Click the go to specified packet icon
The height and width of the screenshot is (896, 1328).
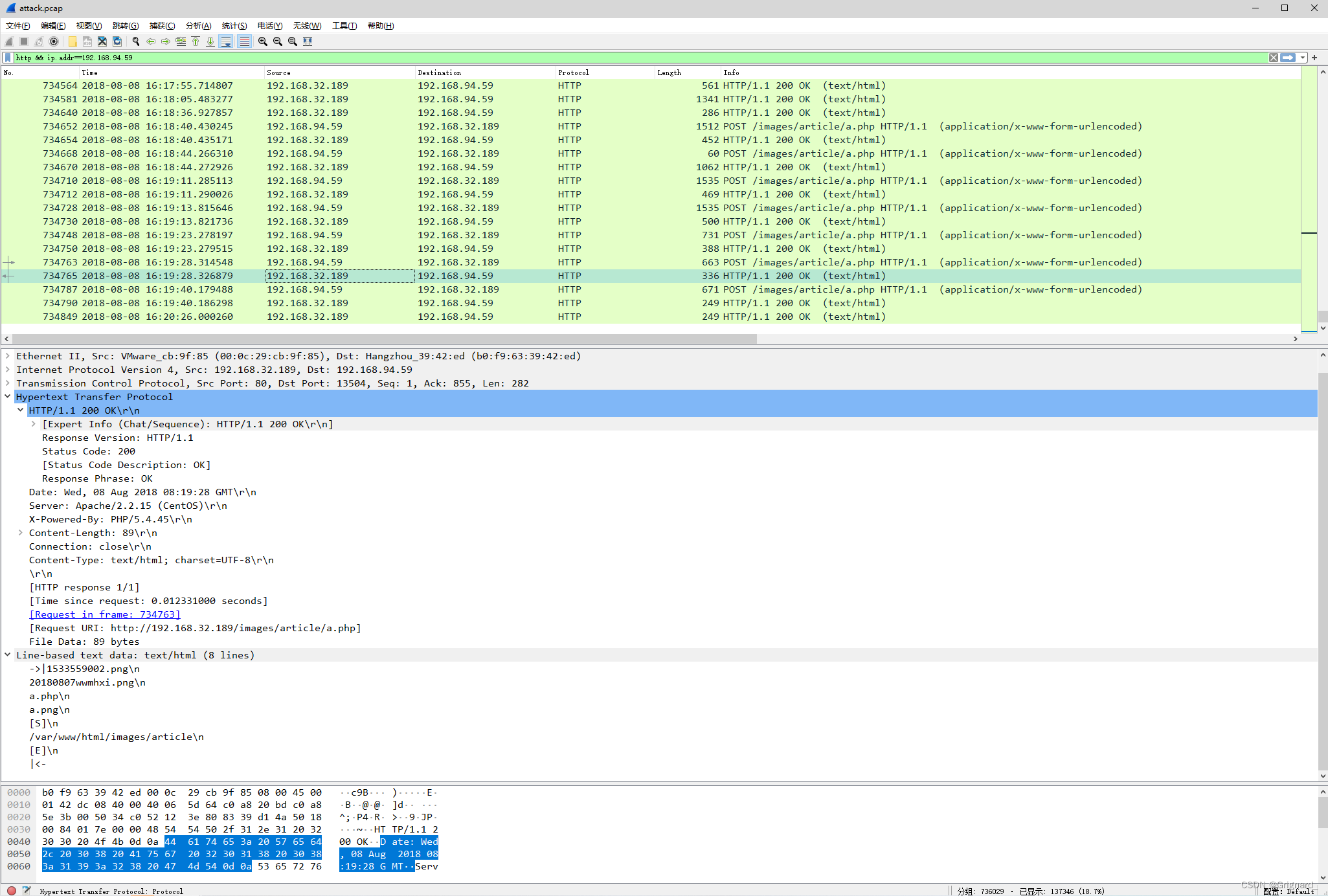click(181, 41)
